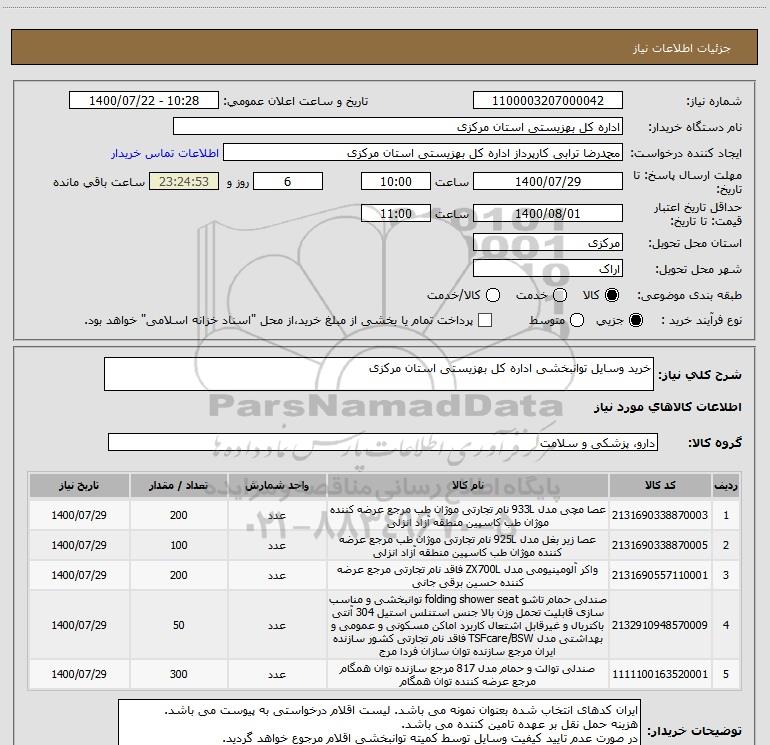The image size is (770, 745).
Task: Click quantity 300 in row 5
Action: [178, 674]
